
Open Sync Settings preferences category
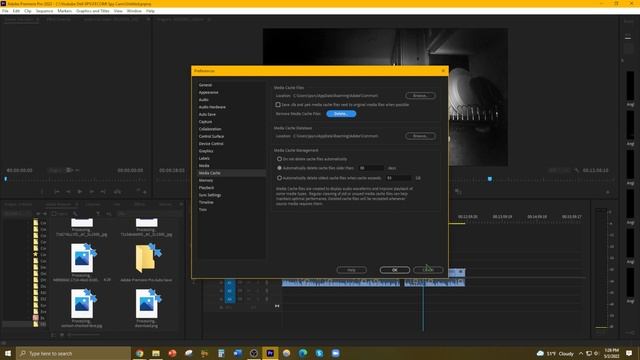[x=210, y=195]
